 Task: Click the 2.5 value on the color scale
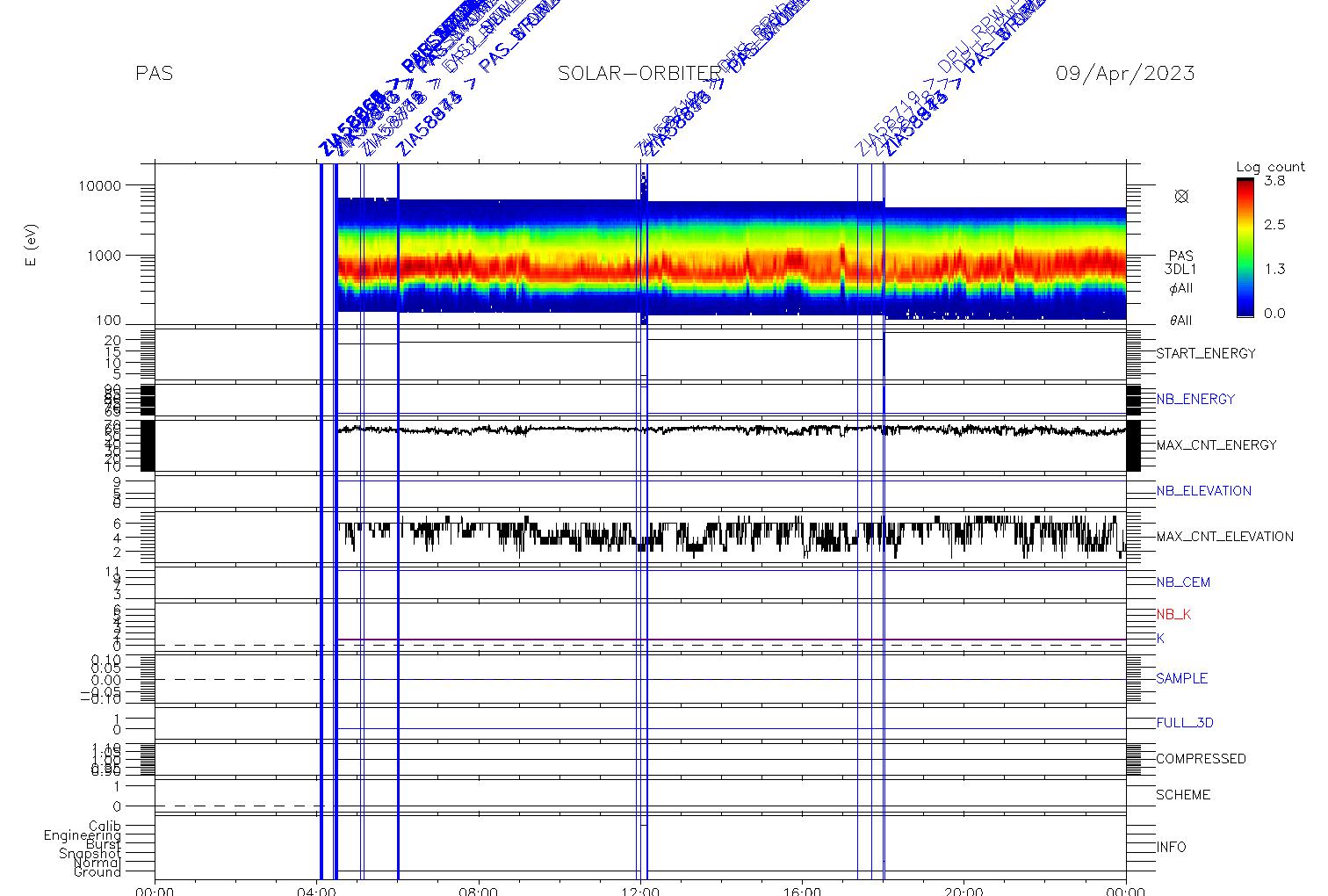click(1274, 225)
